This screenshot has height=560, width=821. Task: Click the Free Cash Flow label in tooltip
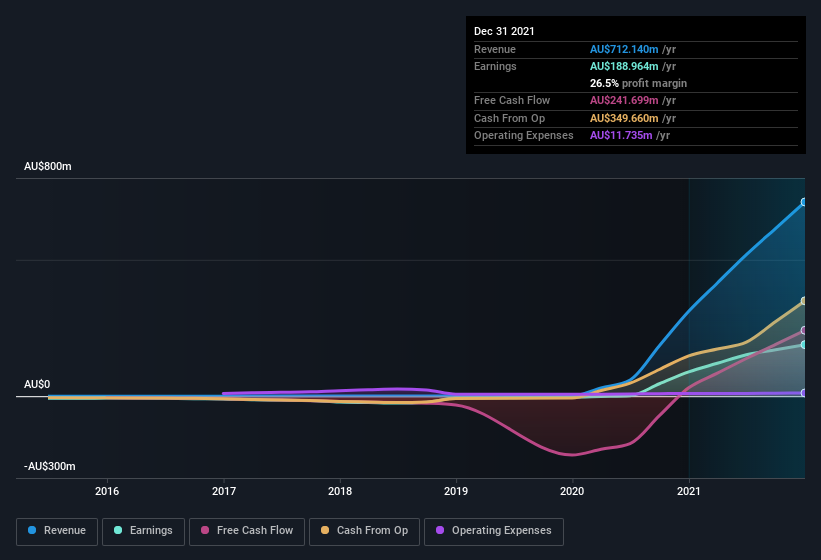point(512,100)
